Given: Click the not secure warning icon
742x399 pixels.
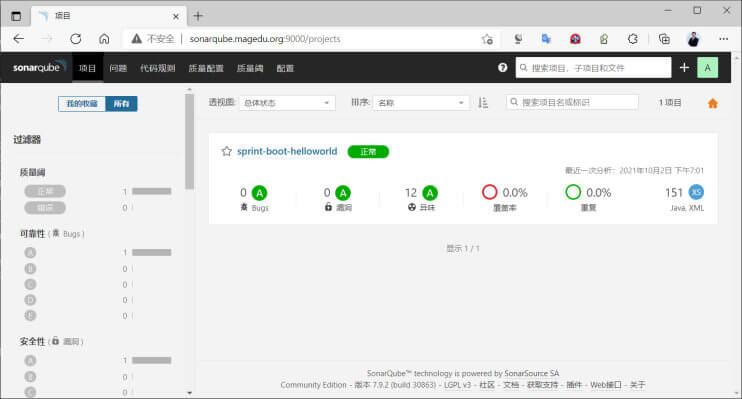Looking at the screenshot, I should pyautogui.click(x=136, y=39).
